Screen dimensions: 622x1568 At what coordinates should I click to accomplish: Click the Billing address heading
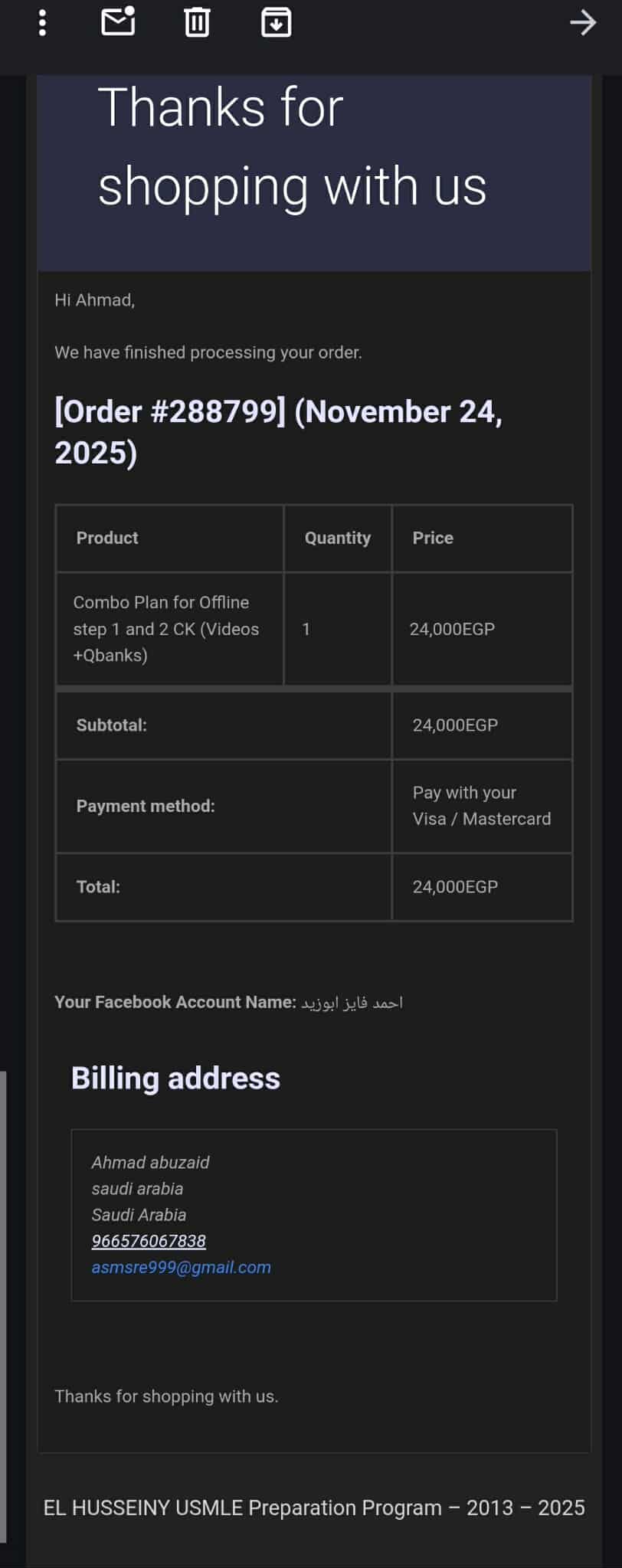[175, 1079]
